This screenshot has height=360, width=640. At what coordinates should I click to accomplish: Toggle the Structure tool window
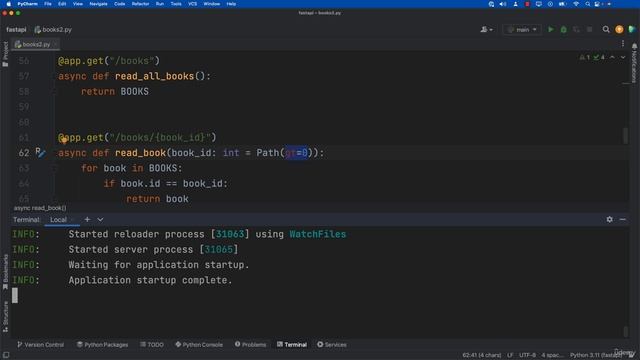[5, 317]
